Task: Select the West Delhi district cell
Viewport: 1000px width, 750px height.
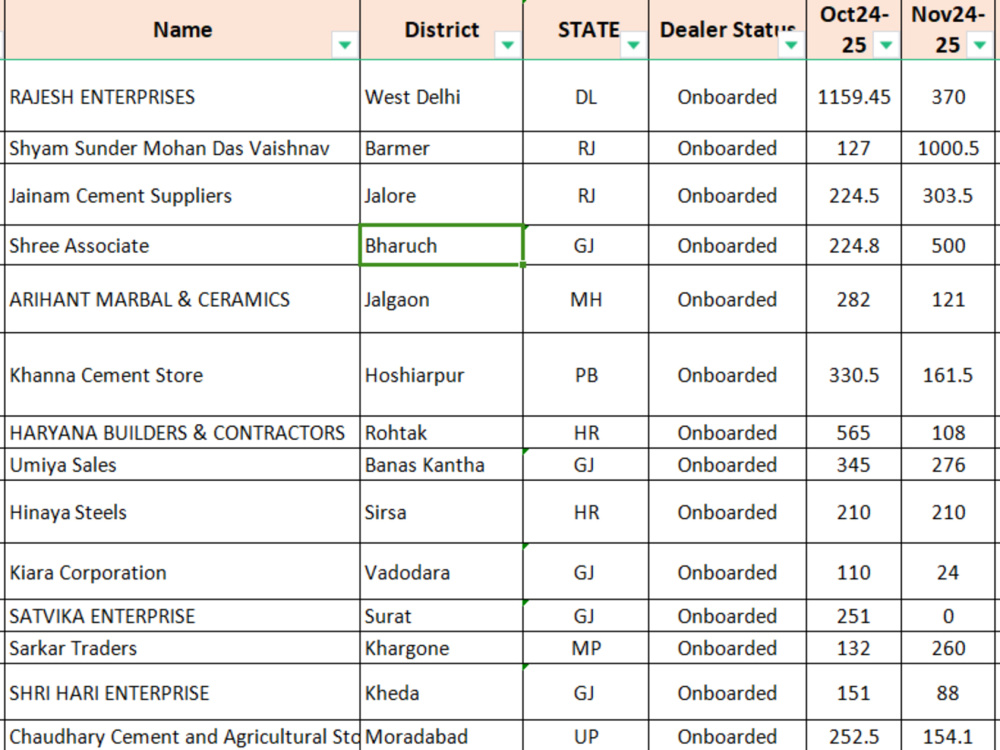Action: pyautogui.click(x=441, y=96)
